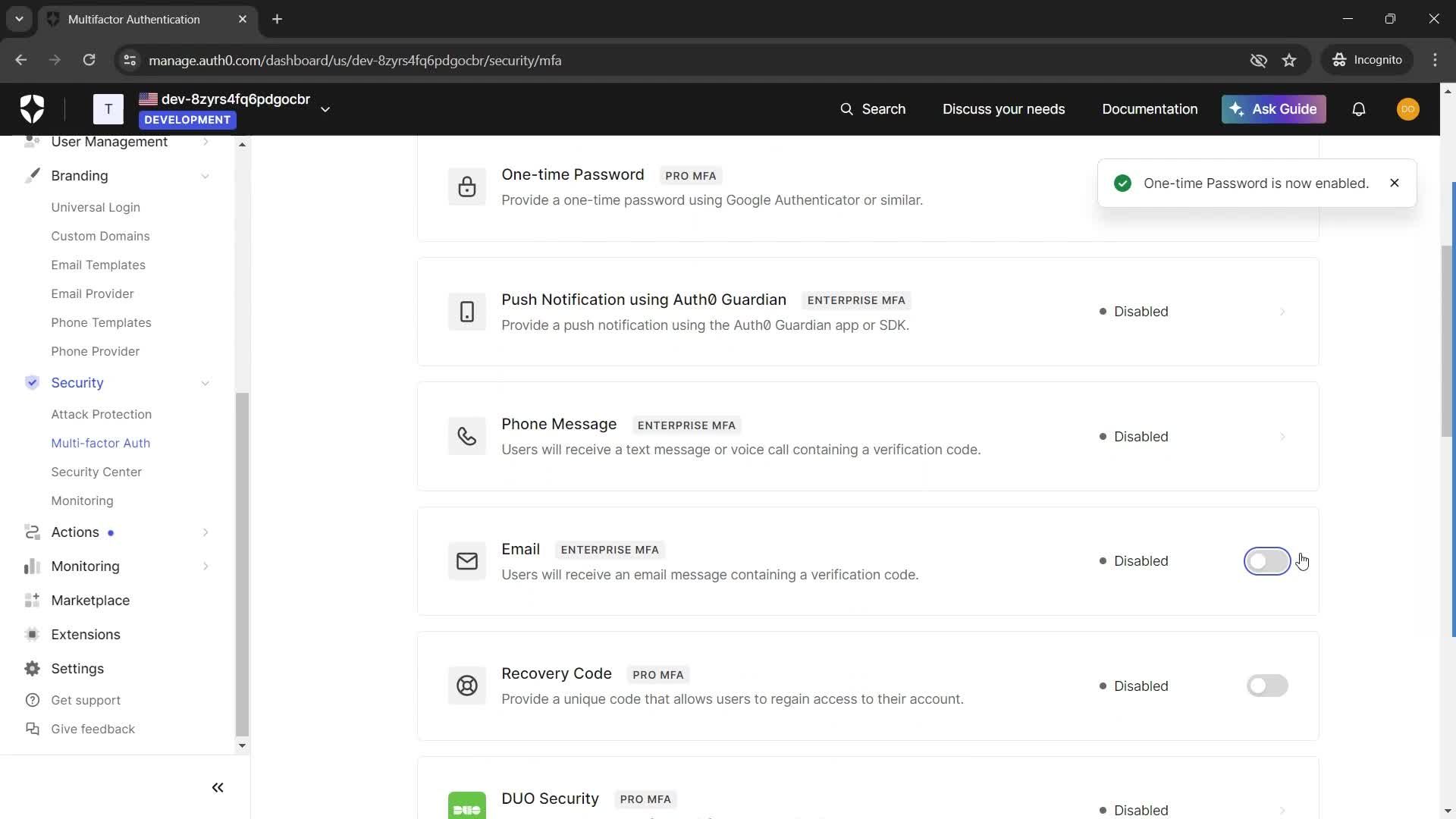Open Push Notification using Auth0 Guardian title
Viewport: 1456px width, 819px height.
(644, 300)
